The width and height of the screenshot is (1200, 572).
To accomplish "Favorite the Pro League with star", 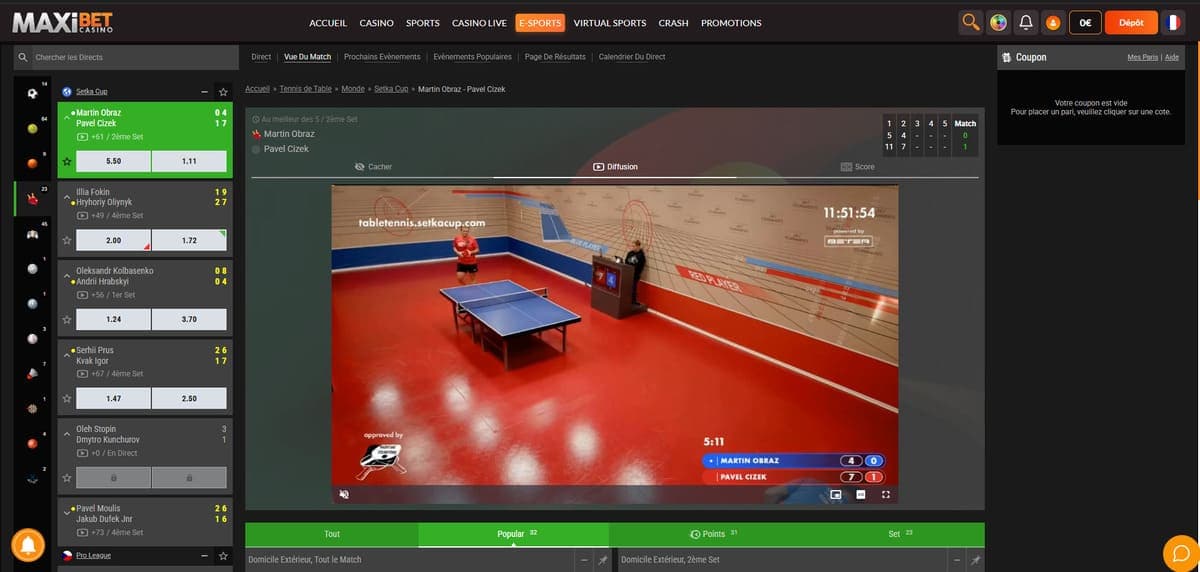I will click(223, 555).
